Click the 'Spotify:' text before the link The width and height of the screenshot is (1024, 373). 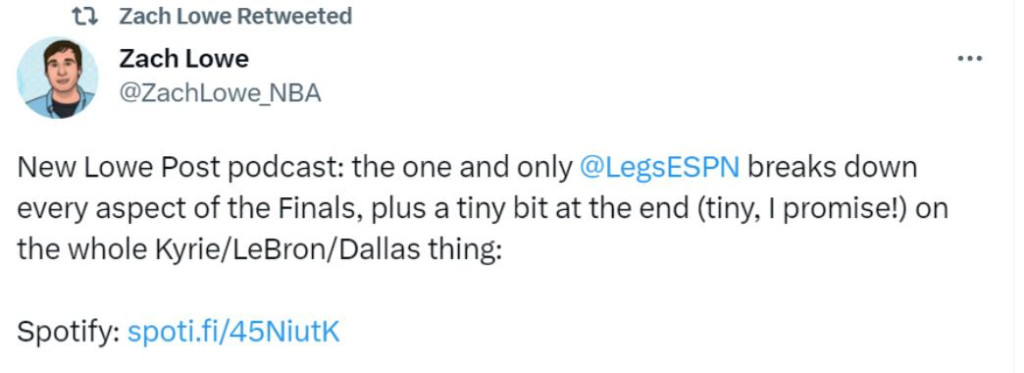68,332
